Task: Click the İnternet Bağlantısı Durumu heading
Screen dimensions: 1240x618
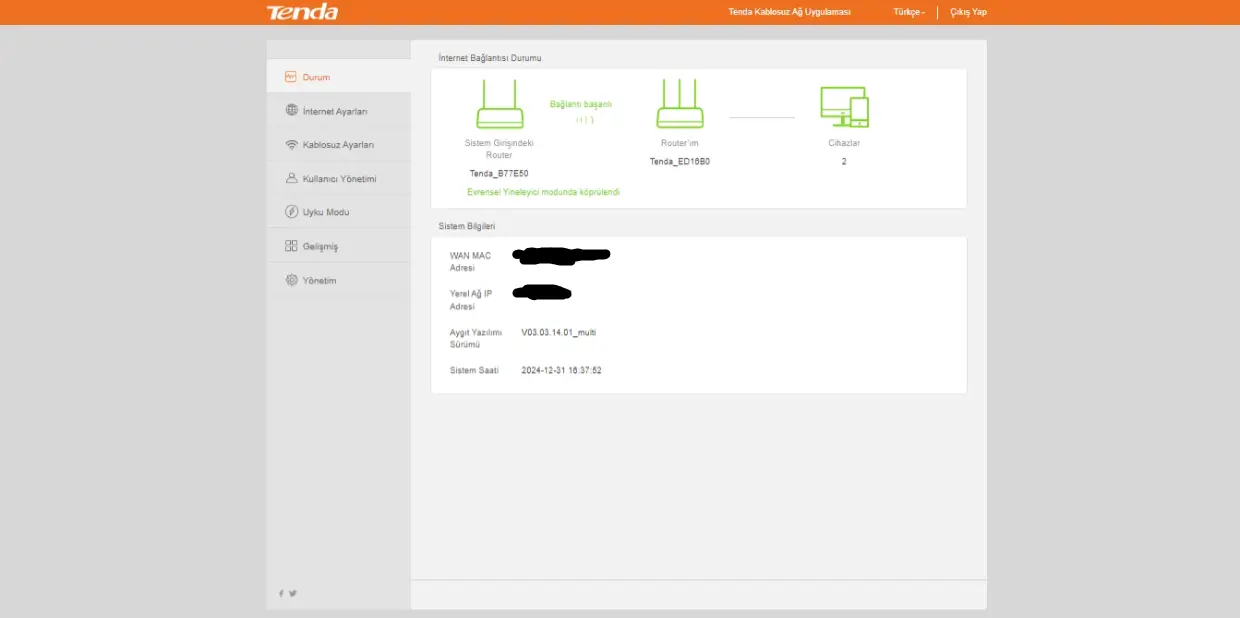Action: pos(490,58)
